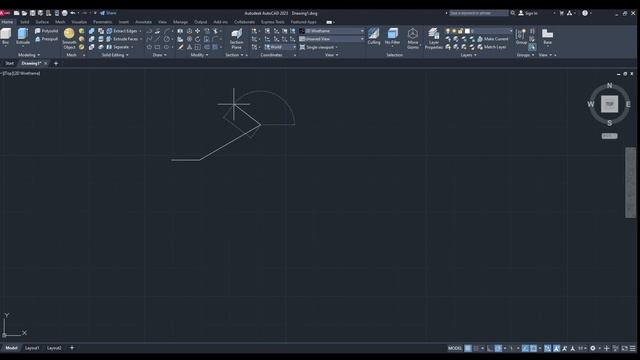The width and height of the screenshot is (640, 360).
Task: Activate the Polysolid tool
Action: click(46, 31)
